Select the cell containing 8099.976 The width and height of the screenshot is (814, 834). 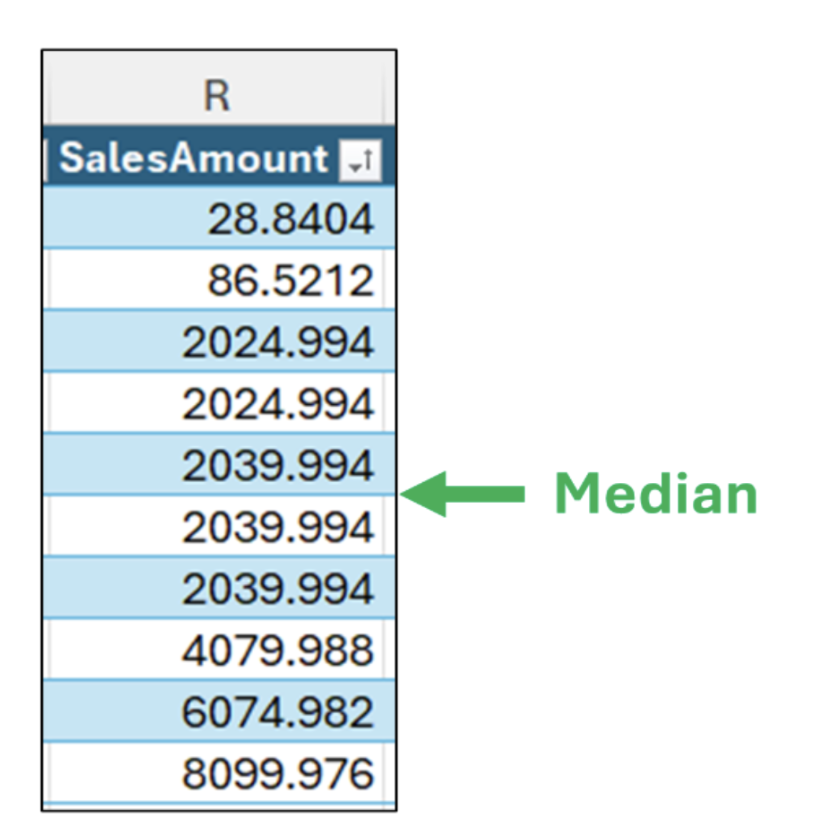[277, 774]
